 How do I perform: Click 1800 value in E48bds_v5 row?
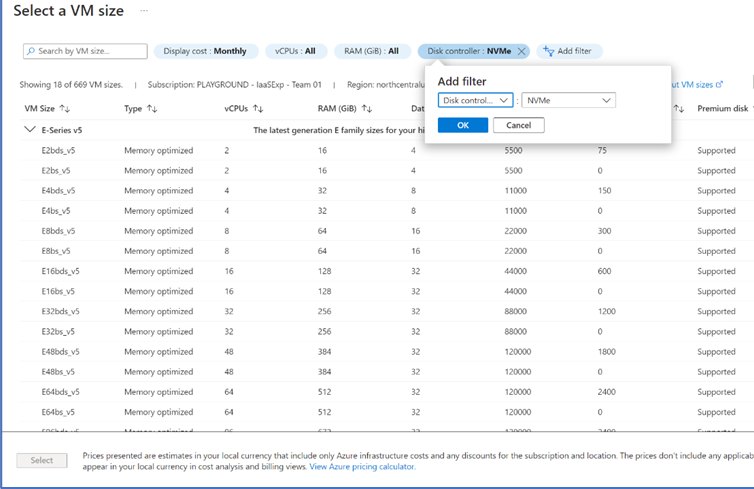click(x=607, y=352)
